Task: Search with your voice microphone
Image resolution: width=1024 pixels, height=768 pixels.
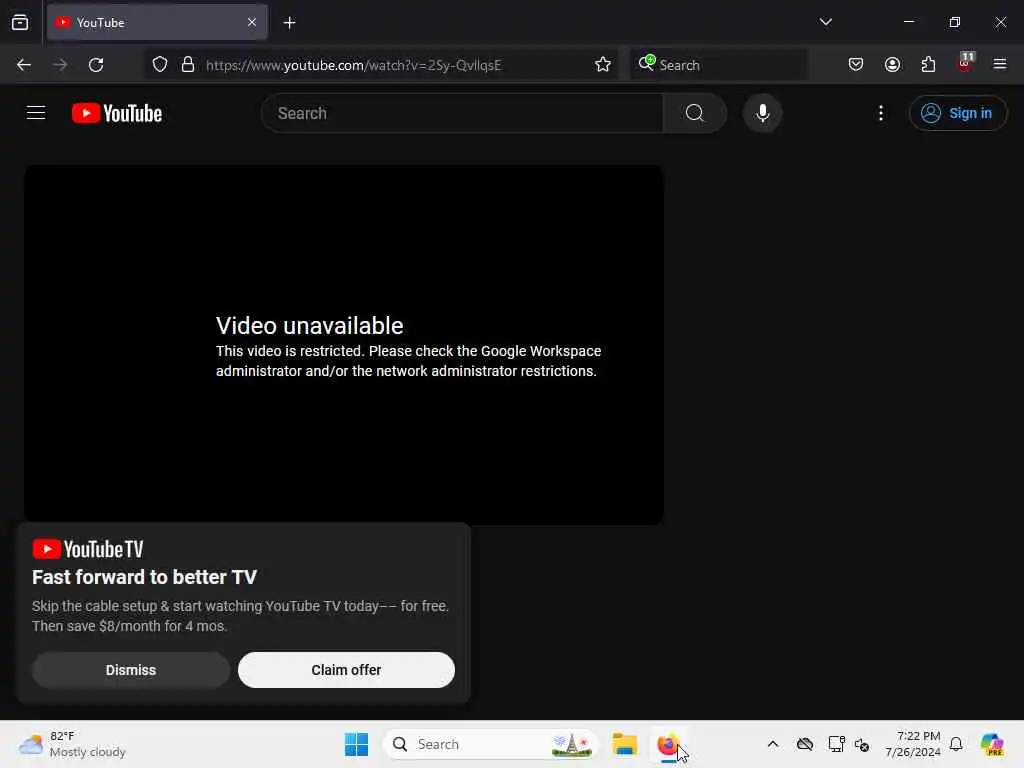Action: pos(762,113)
